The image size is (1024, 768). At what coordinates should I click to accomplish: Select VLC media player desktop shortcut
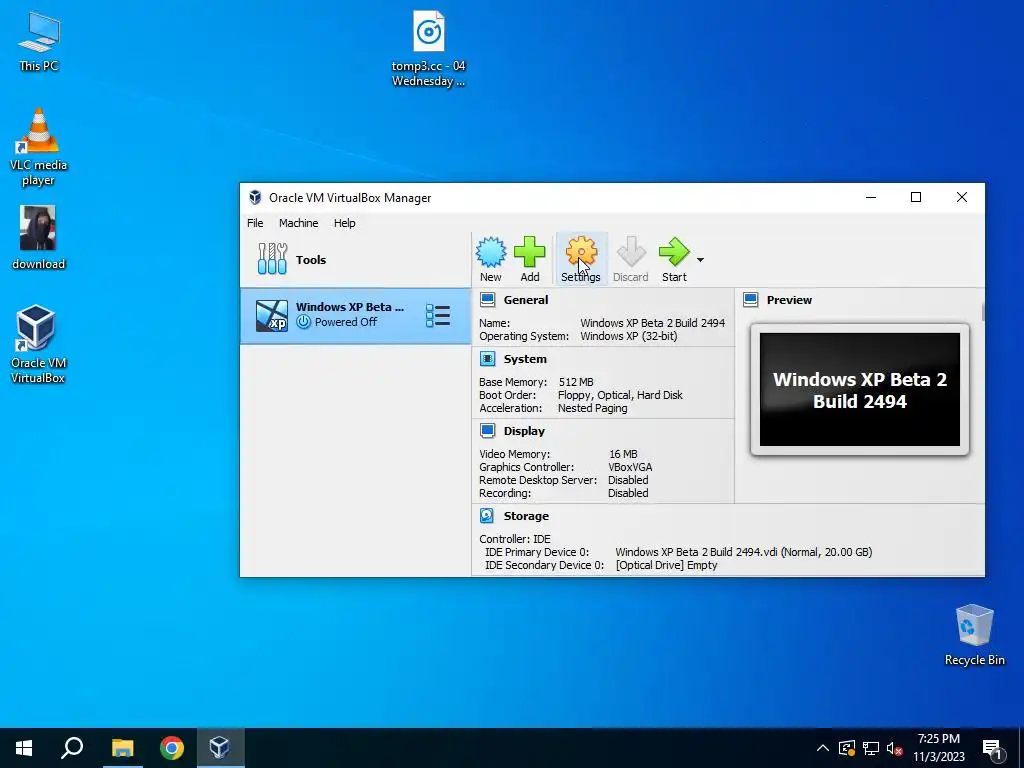point(39,148)
